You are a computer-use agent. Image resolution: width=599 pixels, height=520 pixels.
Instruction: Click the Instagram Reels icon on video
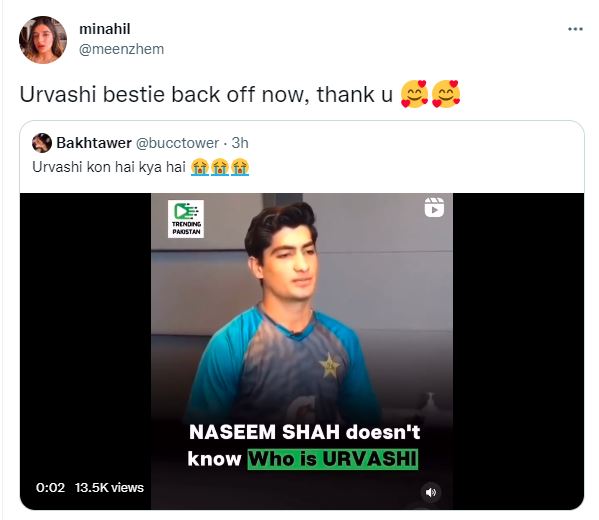(x=434, y=207)
